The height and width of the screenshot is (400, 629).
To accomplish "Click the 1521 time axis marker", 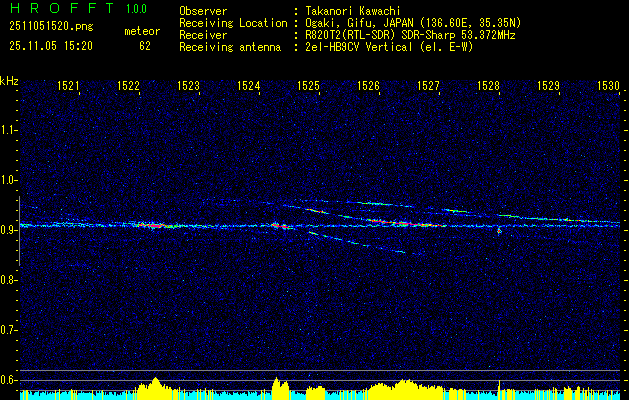I will coord(68,85).
